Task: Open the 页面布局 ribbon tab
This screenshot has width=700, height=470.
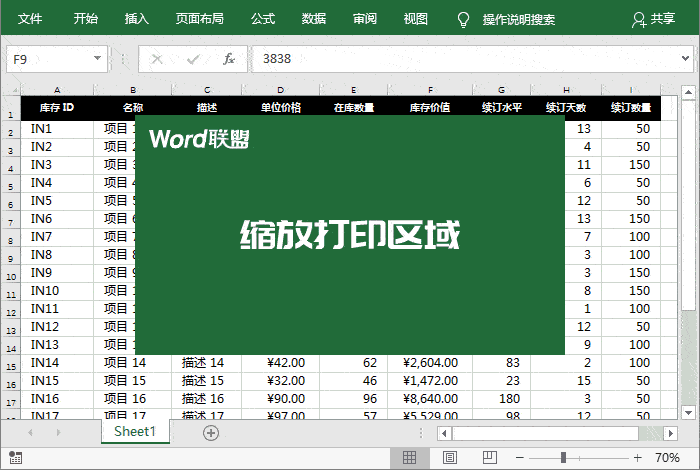Action: (200, 19)
